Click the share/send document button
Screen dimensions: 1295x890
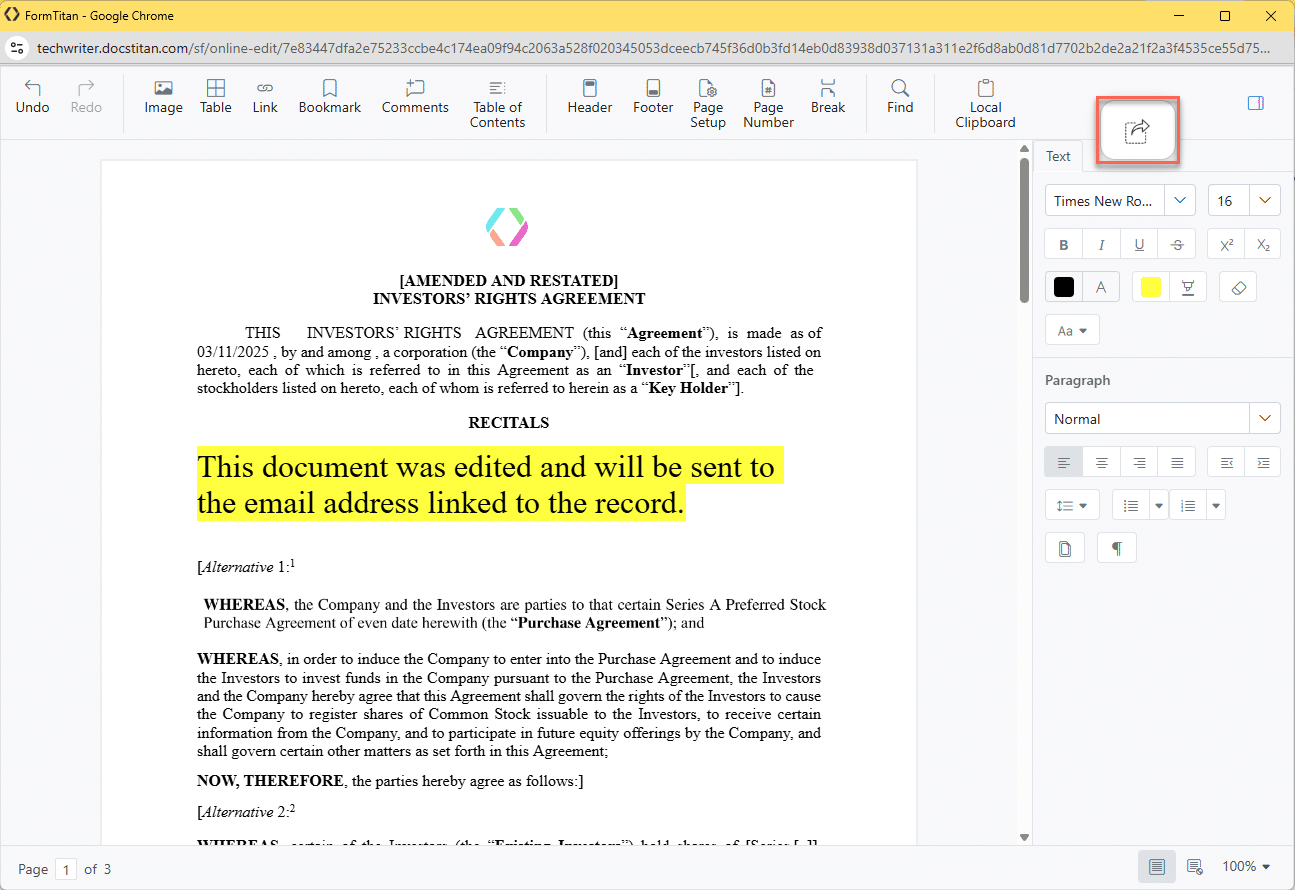1138,131
